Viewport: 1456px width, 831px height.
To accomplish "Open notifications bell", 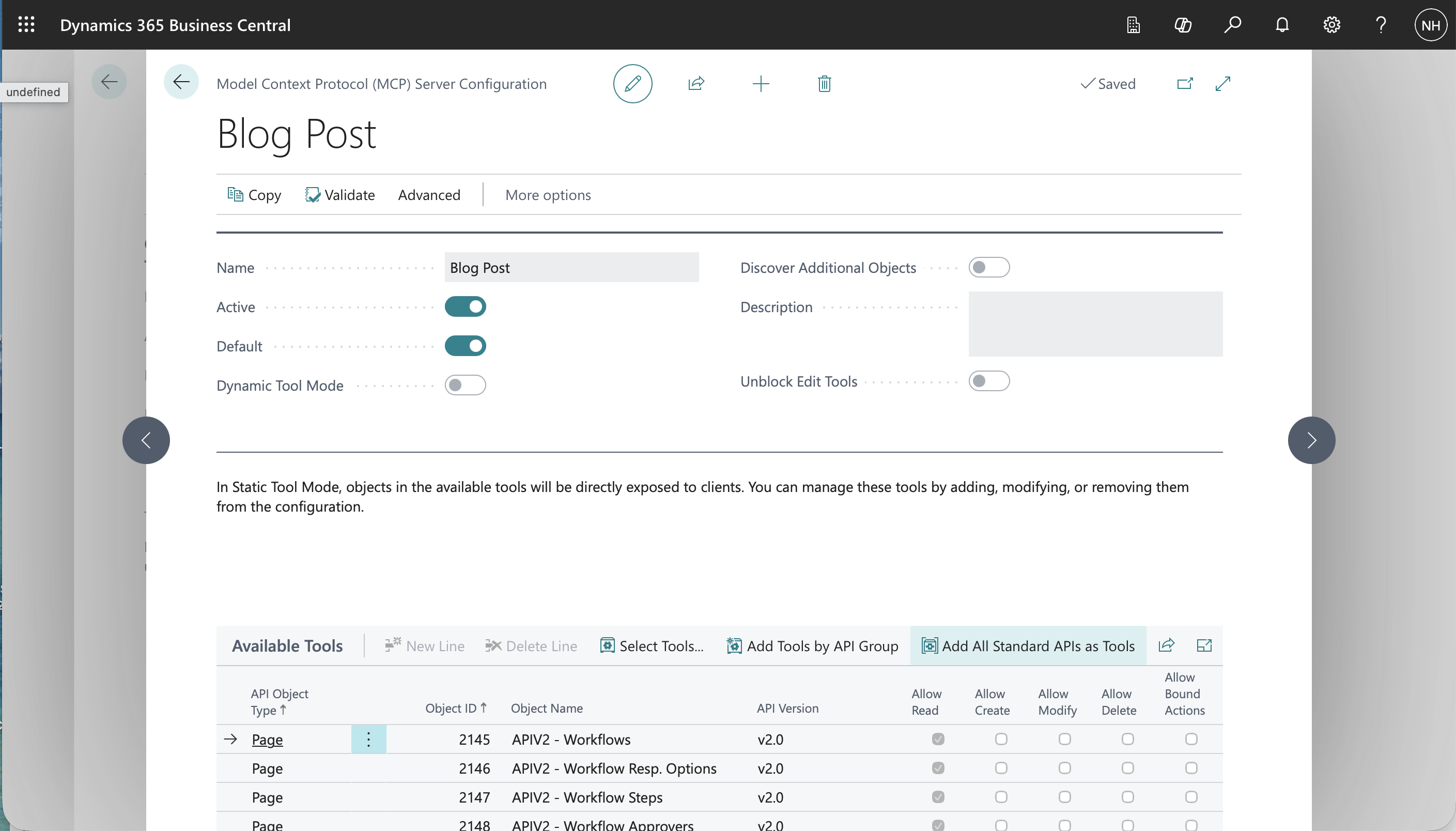I will tap(1282, 24).
